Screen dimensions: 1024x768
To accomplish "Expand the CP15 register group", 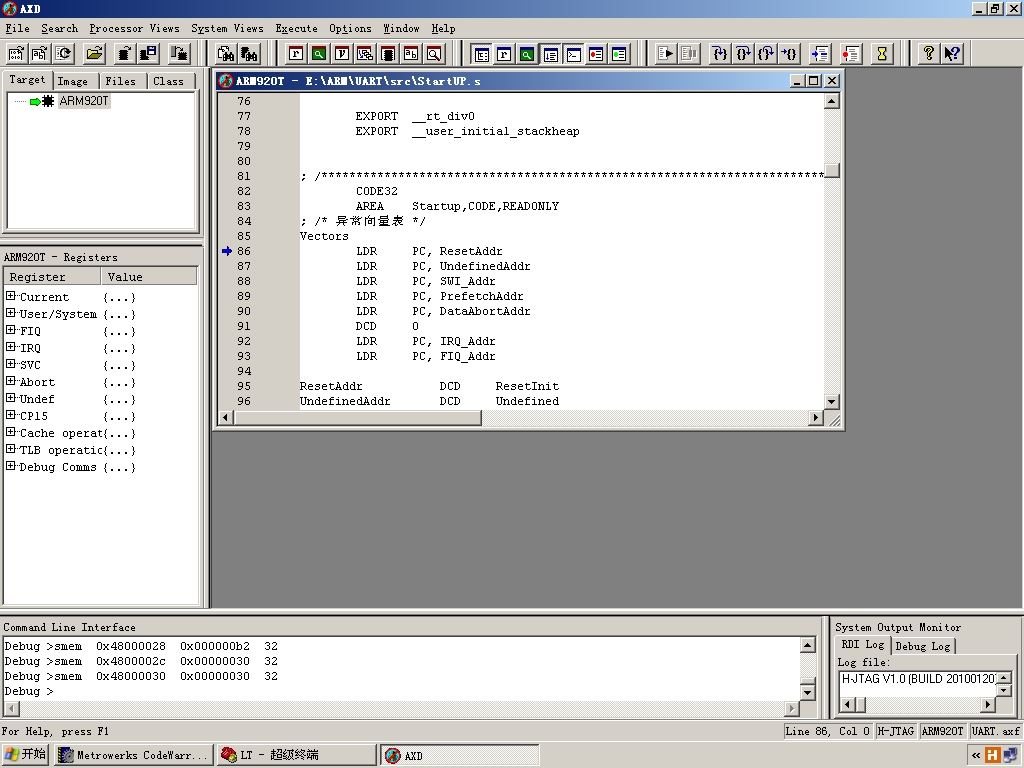I will click(10, 415).
